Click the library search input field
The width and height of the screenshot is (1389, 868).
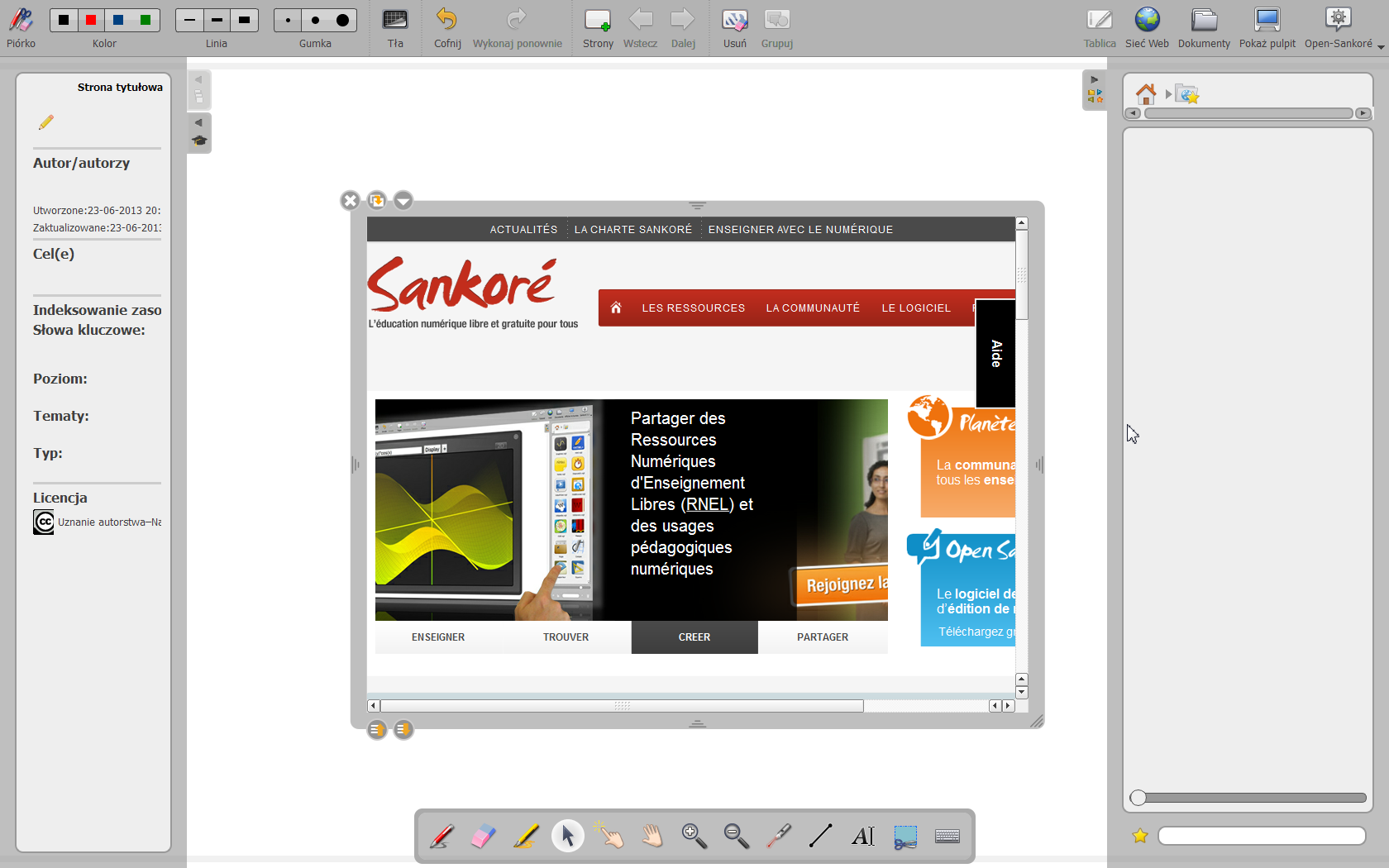click(1262, 836)
